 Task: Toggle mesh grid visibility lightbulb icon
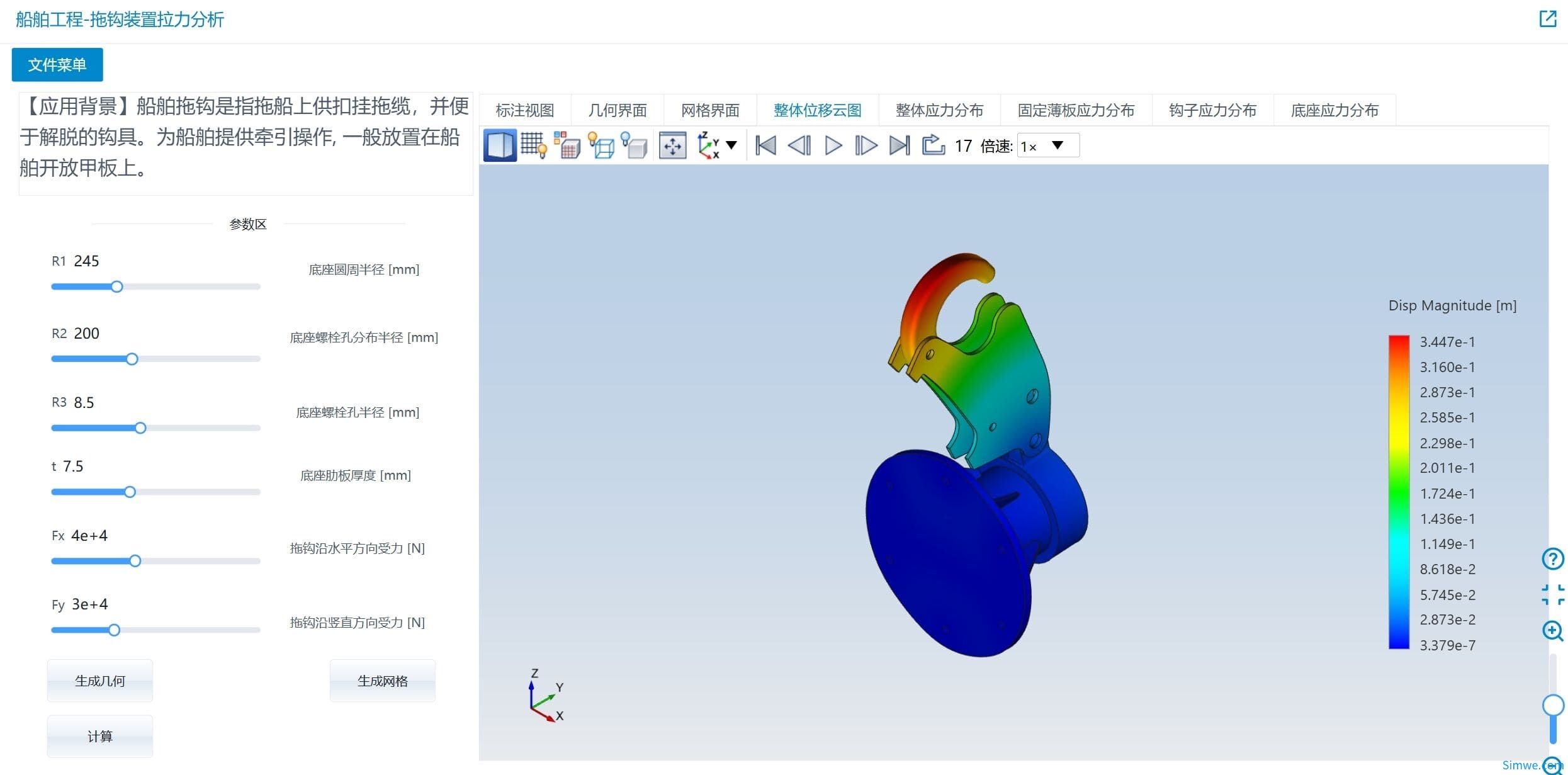[534, 145]
